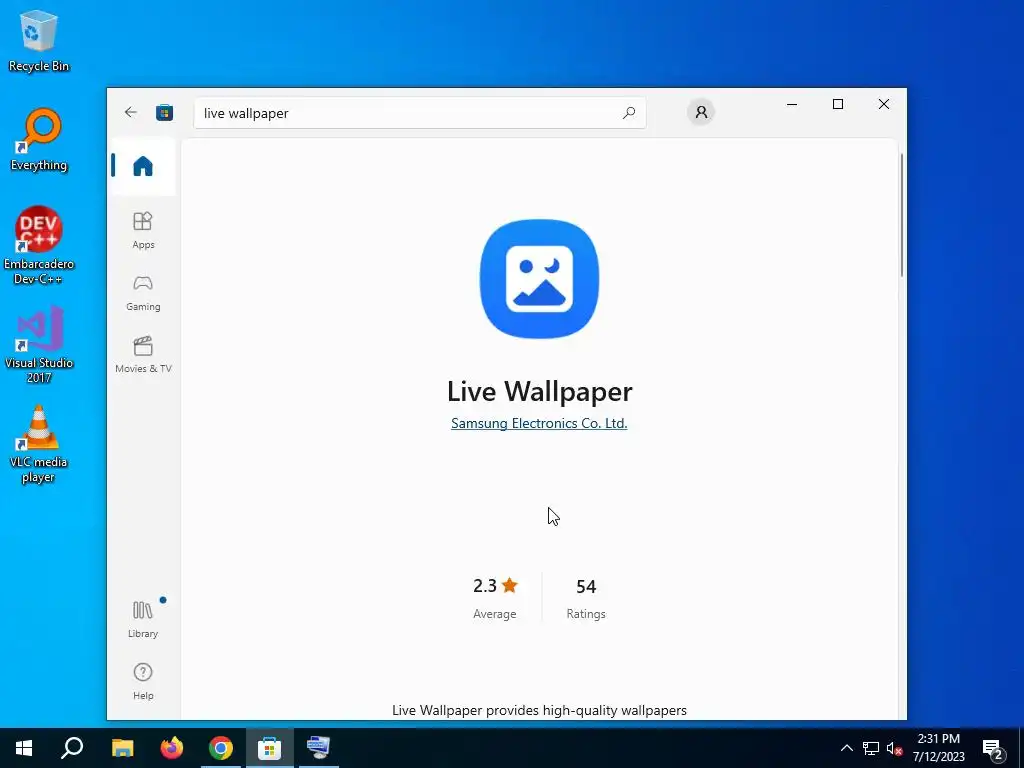Select the Everything desktop shortcut
Image resolution: width=1024 pixels, height=768 pixels.
pos(39,140)
